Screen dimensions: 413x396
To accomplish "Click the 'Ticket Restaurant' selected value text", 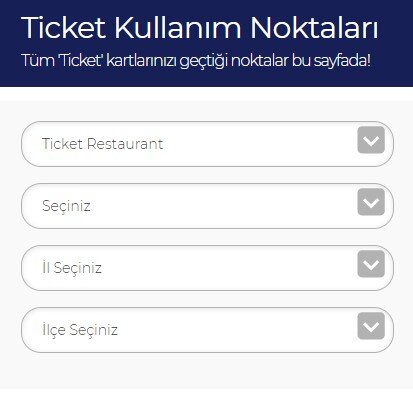I will coord(102,144).
